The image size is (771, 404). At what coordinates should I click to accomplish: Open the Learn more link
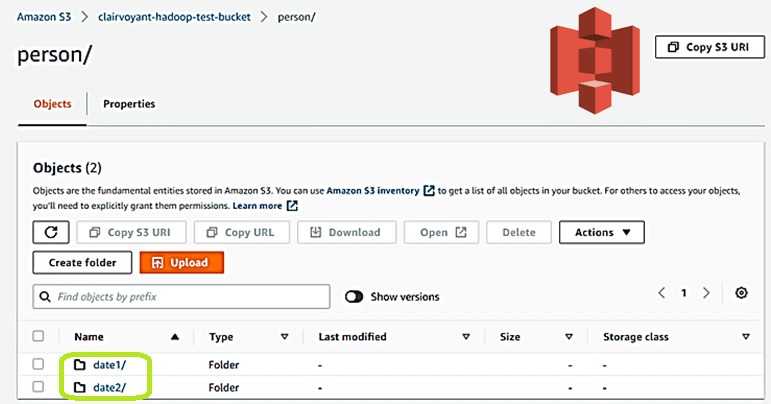click(257, 206)
